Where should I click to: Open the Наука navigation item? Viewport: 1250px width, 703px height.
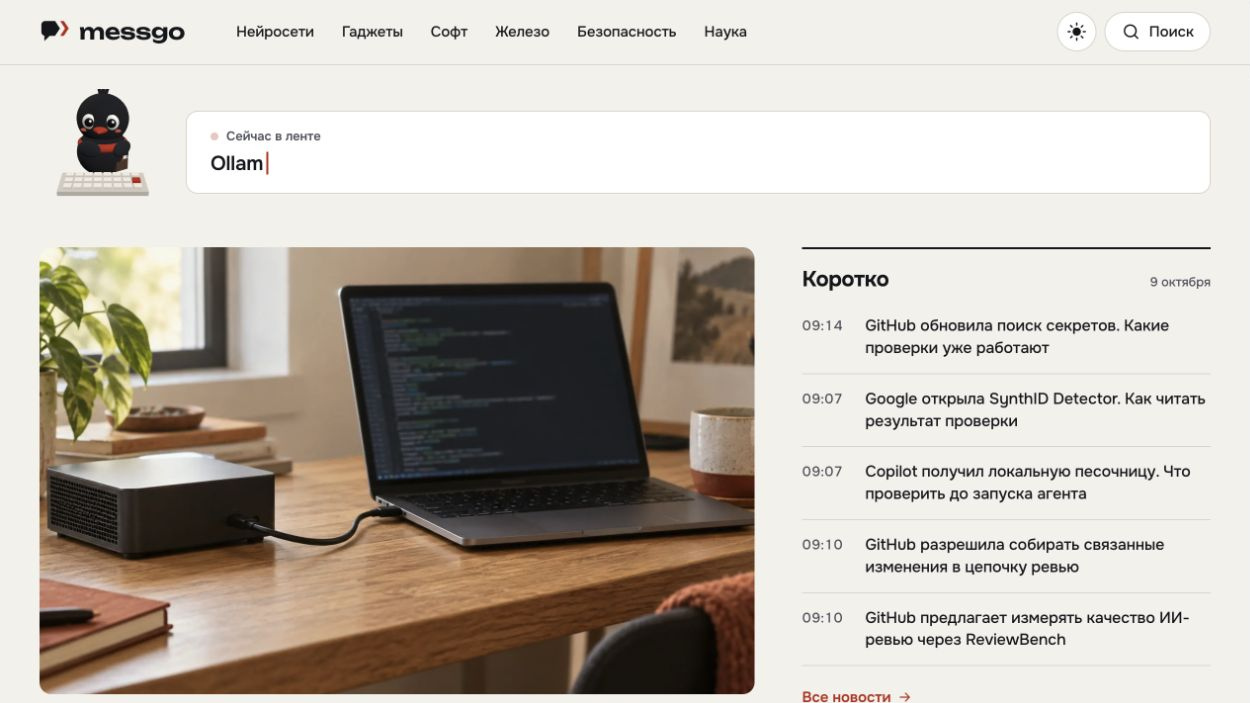pos(725,32)
